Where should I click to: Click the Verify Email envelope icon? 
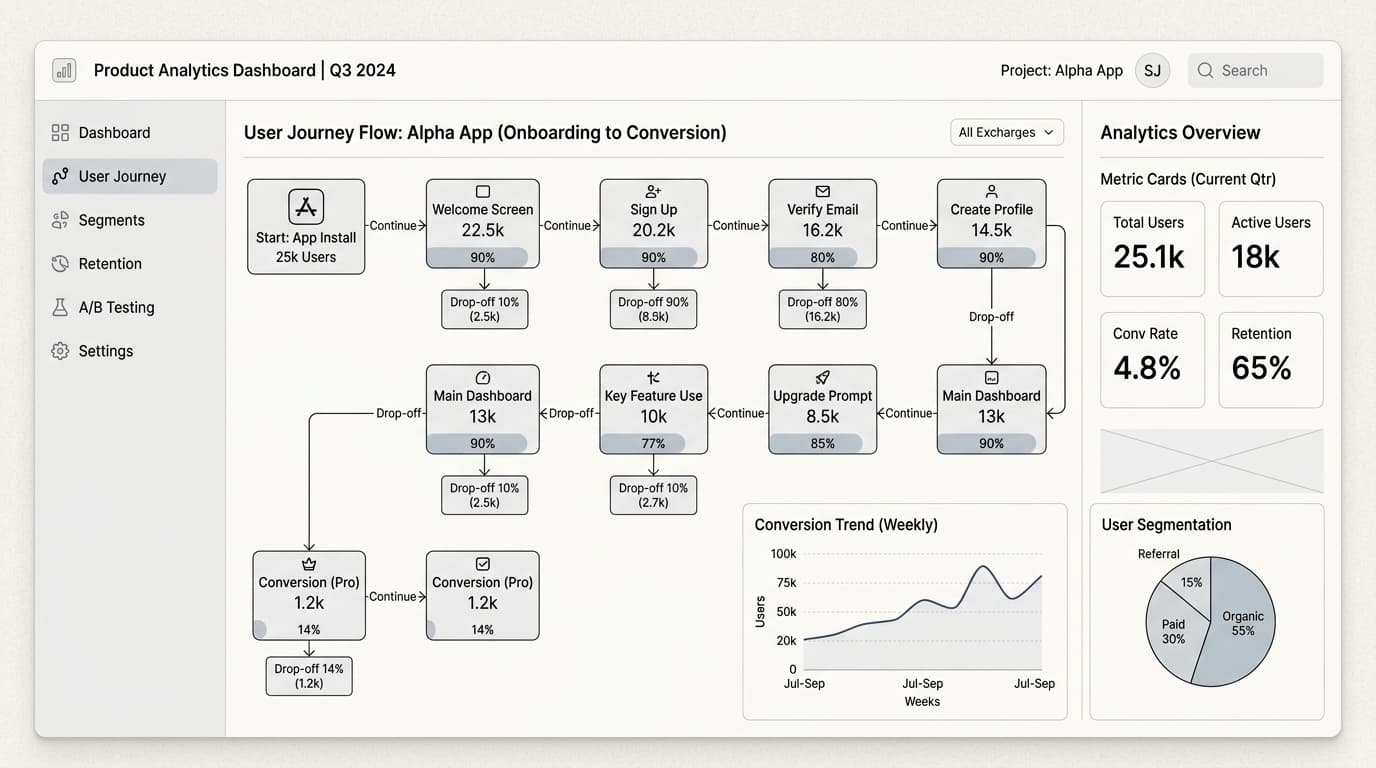point(822,191)
